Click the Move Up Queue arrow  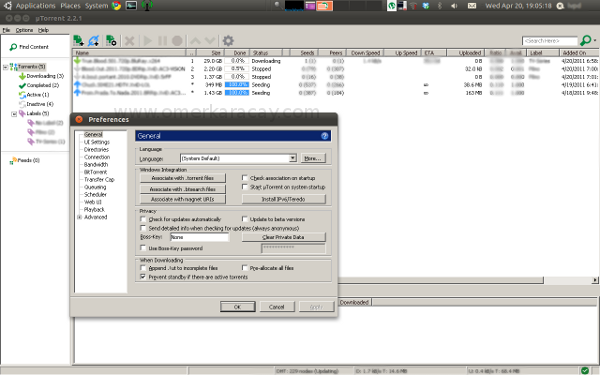(x=196, y=41)
